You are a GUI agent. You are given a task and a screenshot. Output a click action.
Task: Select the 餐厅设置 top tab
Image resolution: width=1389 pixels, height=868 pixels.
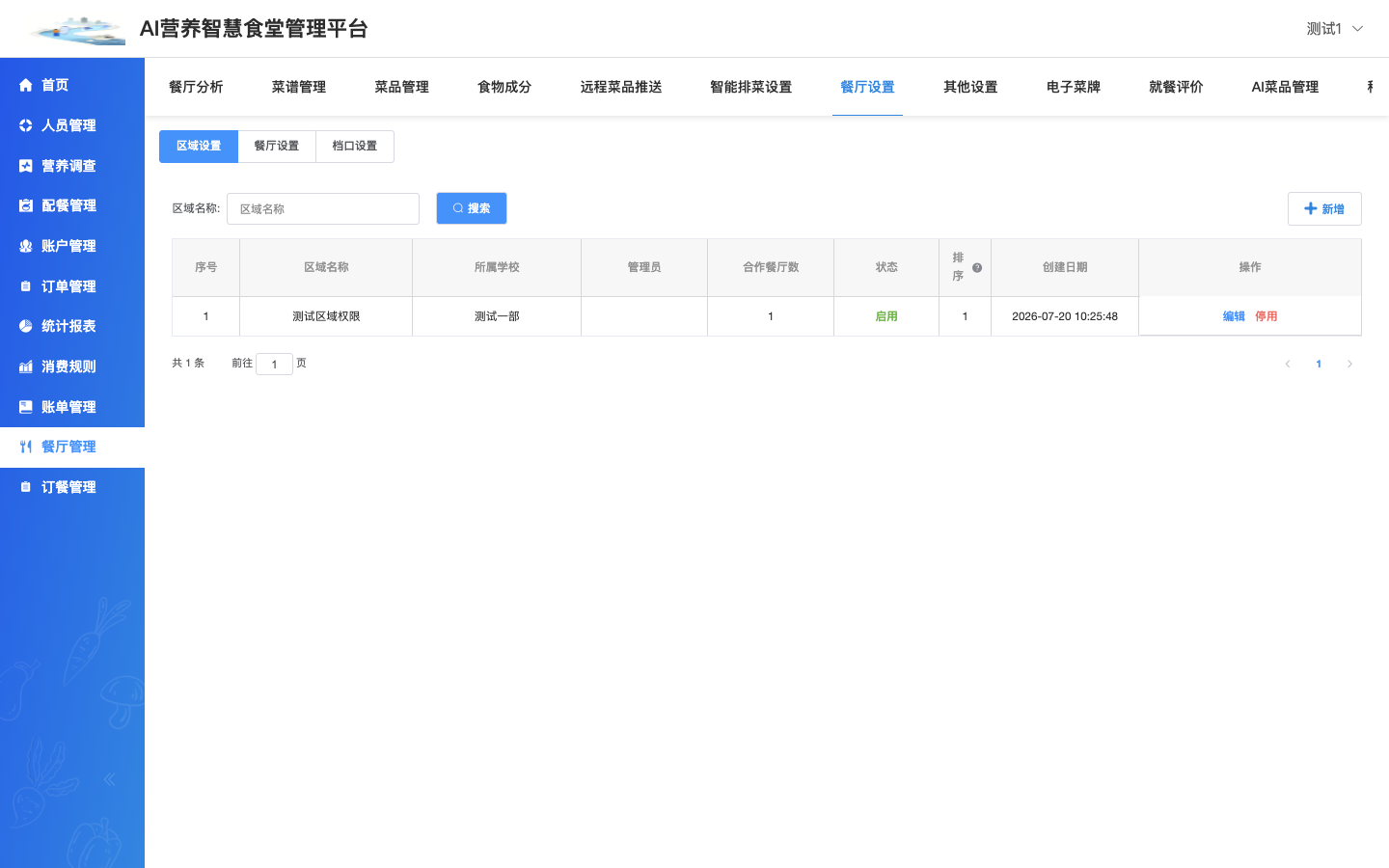(867, 87)
